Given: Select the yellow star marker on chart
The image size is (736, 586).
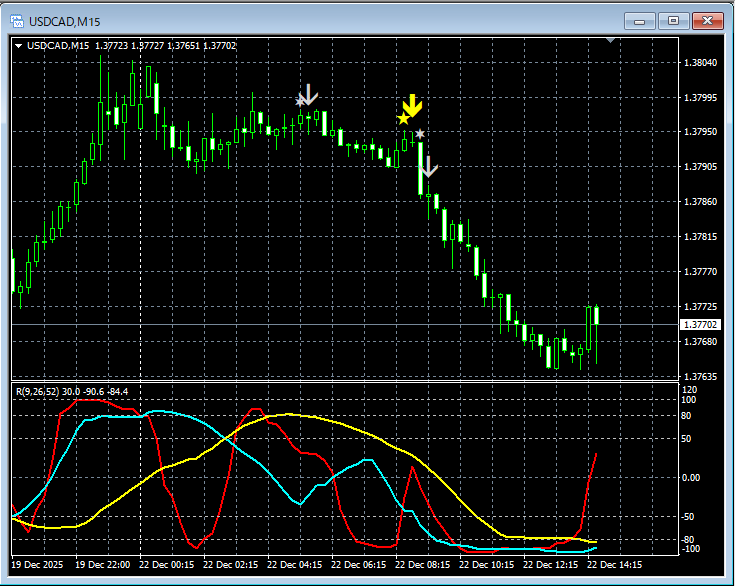Looking at the screenshot, I should (x=403, y=119).
